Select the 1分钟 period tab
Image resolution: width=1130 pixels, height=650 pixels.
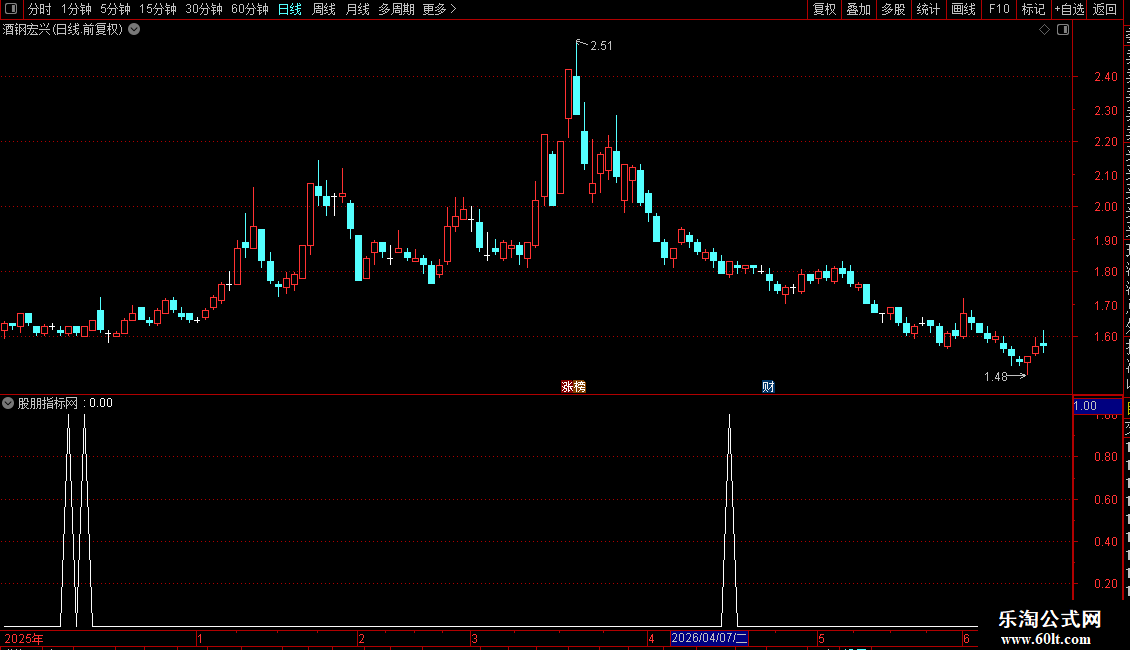click(x=76, y=9)
